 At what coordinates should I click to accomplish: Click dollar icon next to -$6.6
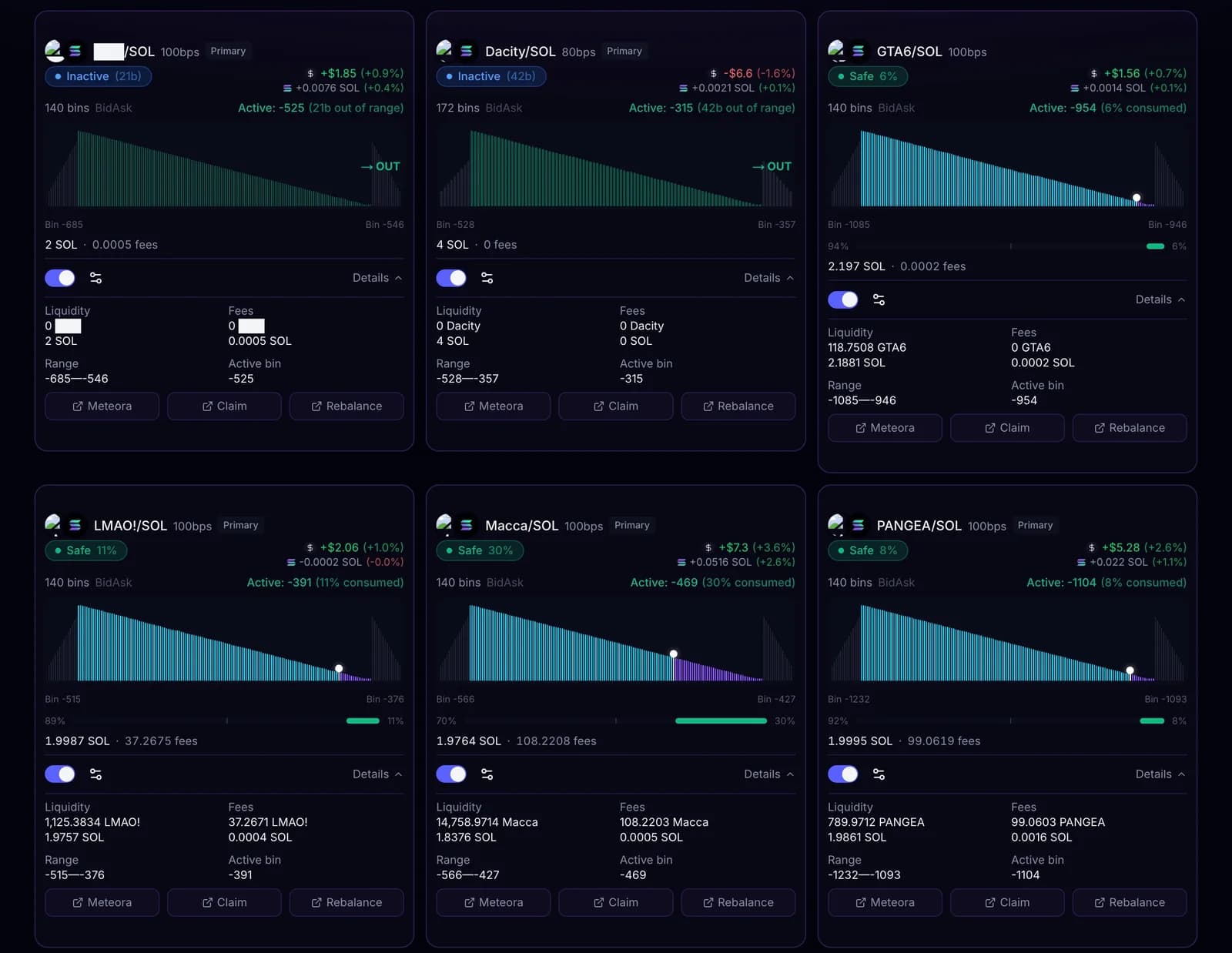pyautogui.click(x=714, y=74)
